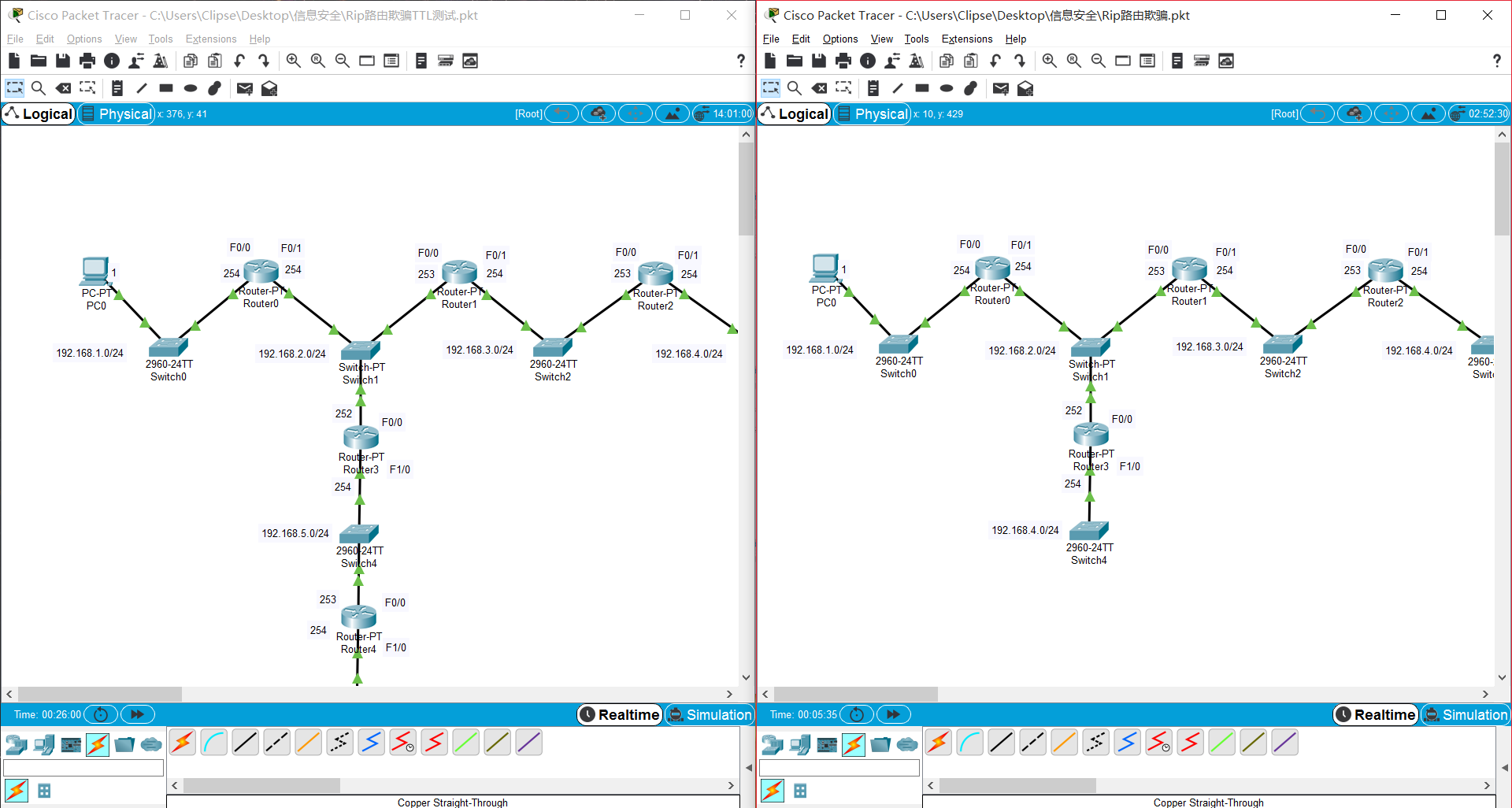1512x808 pixels.
Task: Open the Options menu in left window
Action: [x=83, y=39]
